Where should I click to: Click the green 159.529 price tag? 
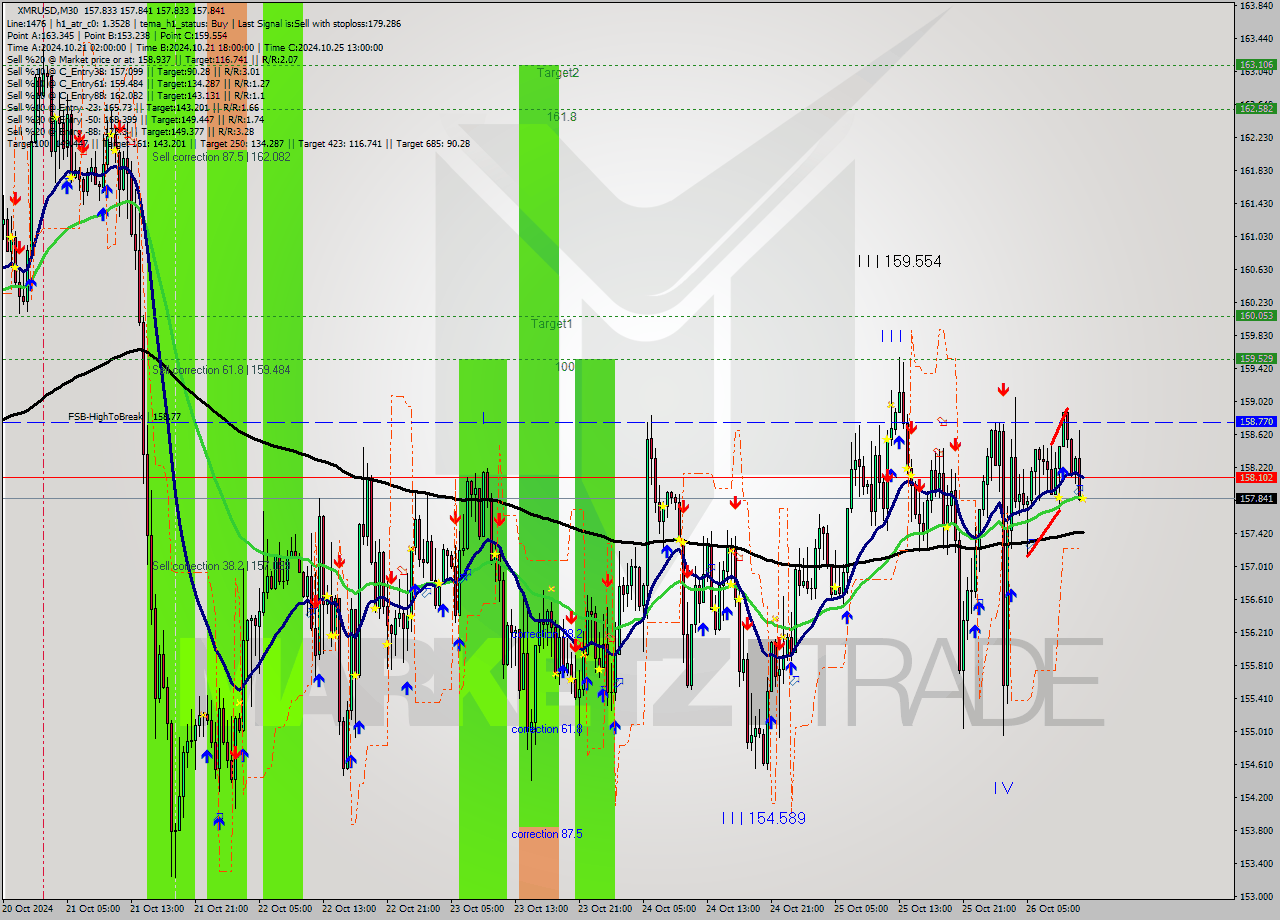(1256, 358)
